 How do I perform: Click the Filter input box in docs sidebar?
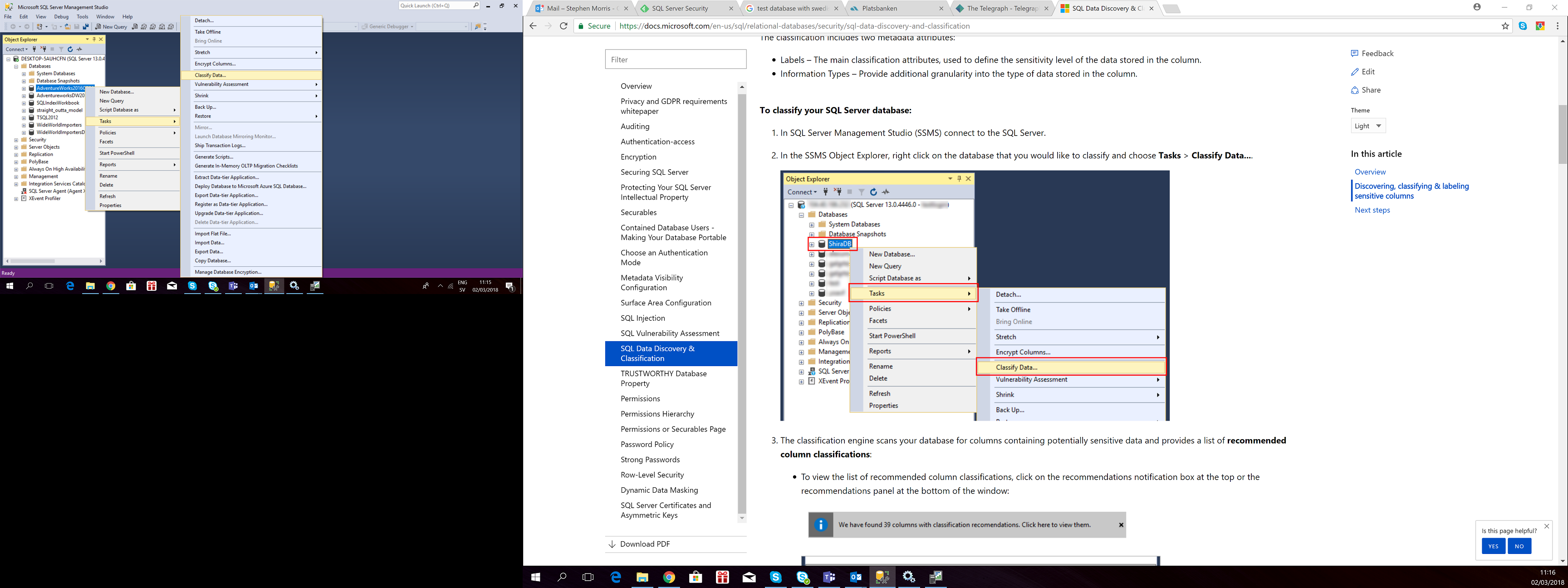(x=676, y=59)
